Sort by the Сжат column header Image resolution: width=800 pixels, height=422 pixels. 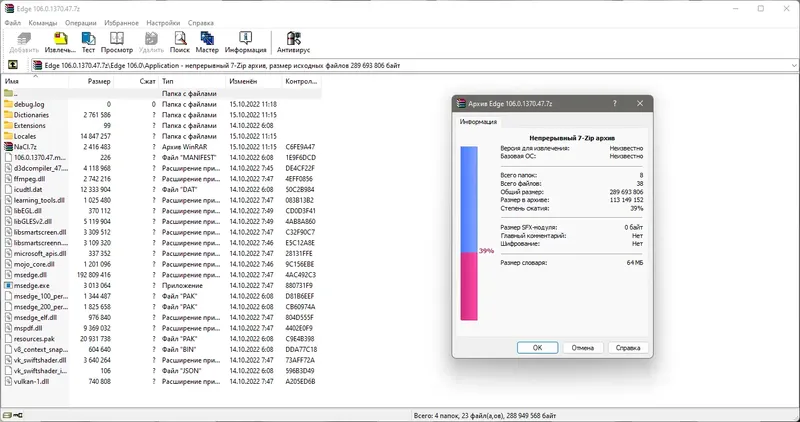pyautogui.click(x=136, y=81)
